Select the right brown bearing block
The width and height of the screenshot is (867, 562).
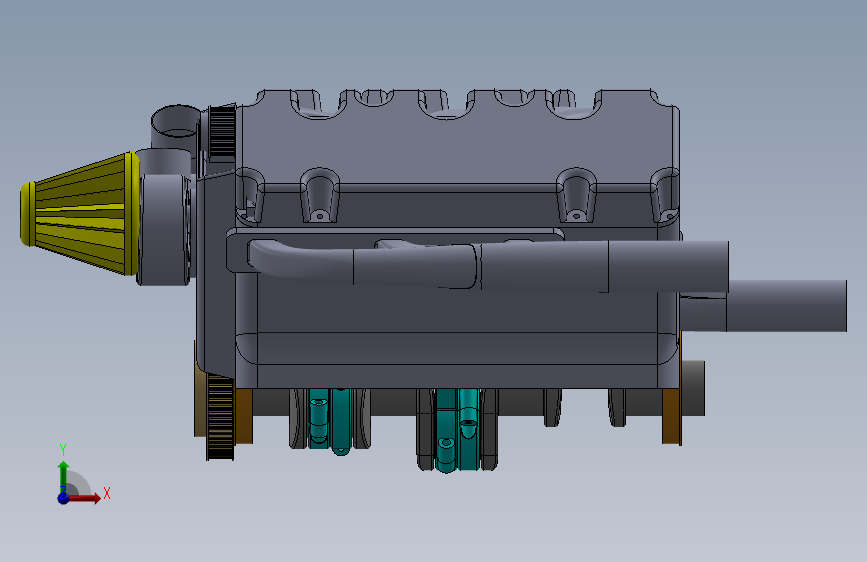click(x=671, y=416)
